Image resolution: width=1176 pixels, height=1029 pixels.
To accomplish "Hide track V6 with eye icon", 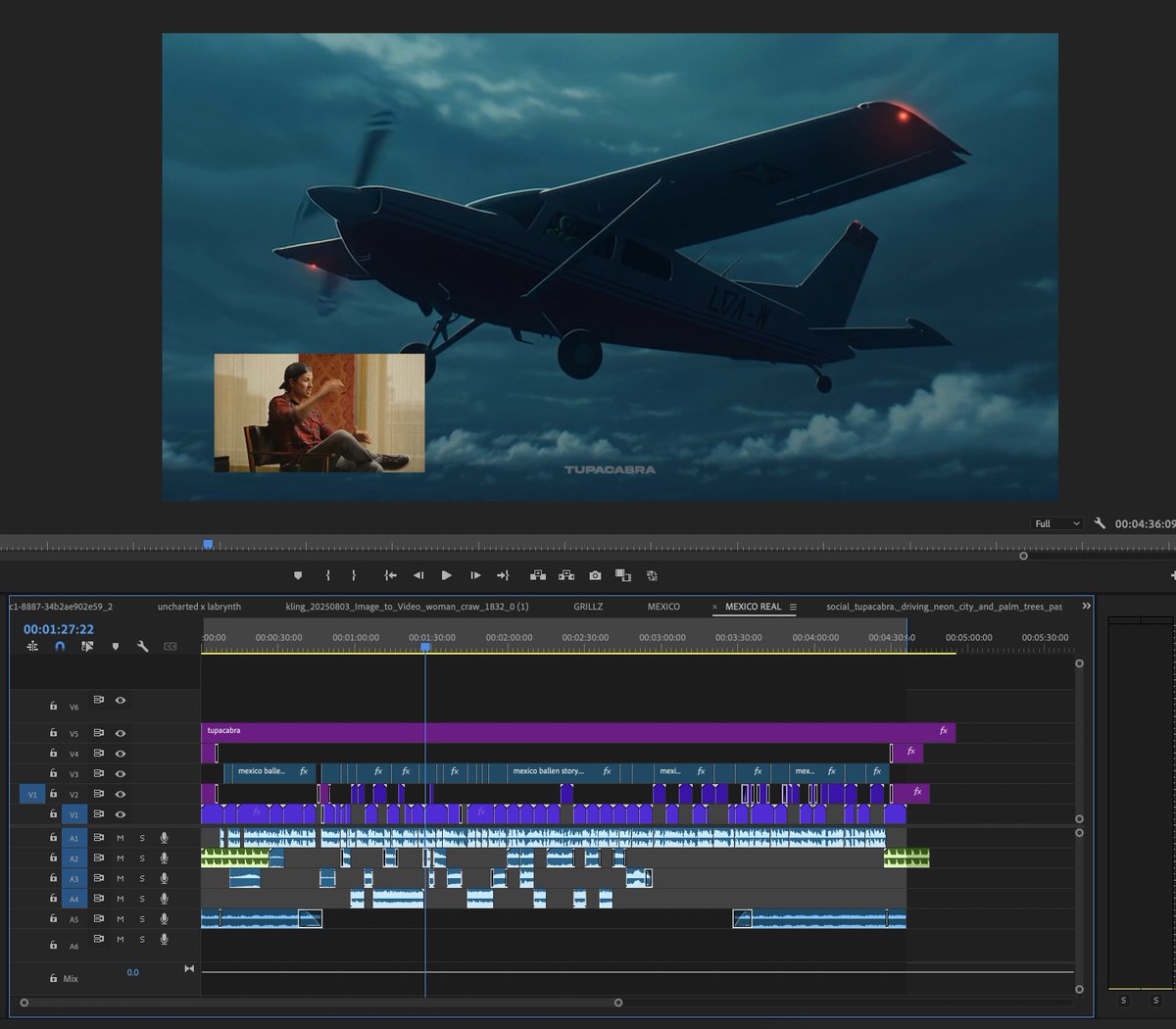I will point(121,700).
